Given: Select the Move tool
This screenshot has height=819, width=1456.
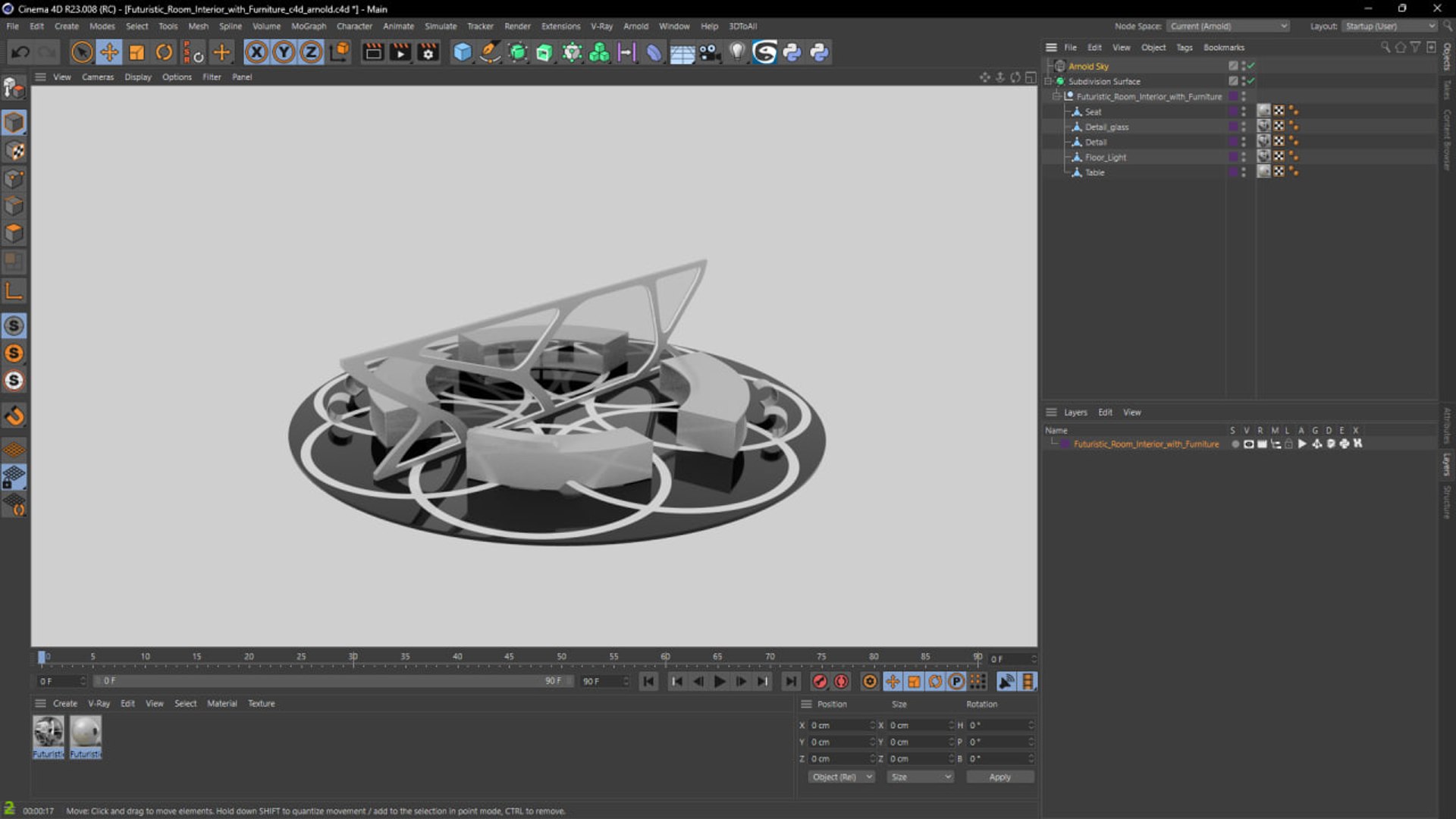Looking at the screenshot, I should [109, 52].
